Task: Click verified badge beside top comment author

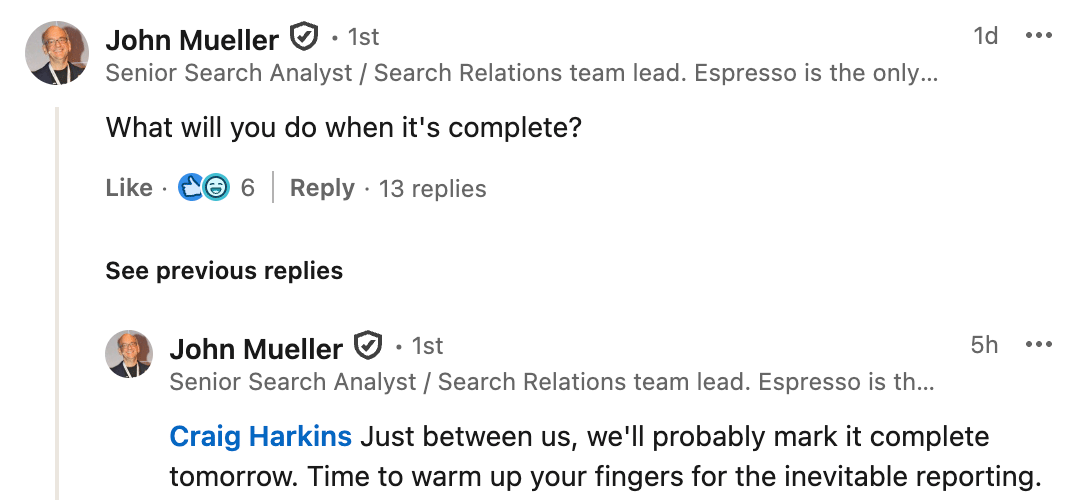Action: pos(303,38)
